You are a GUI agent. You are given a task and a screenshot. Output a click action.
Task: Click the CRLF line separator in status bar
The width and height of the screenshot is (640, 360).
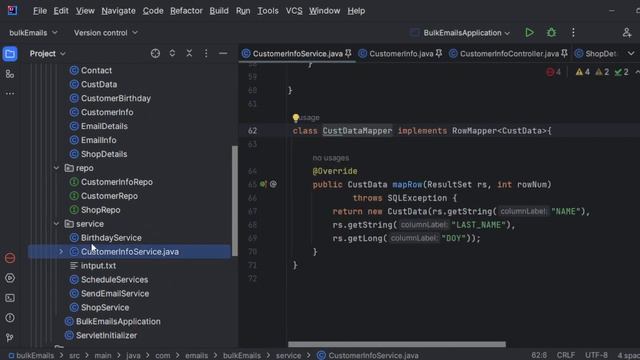566,355
